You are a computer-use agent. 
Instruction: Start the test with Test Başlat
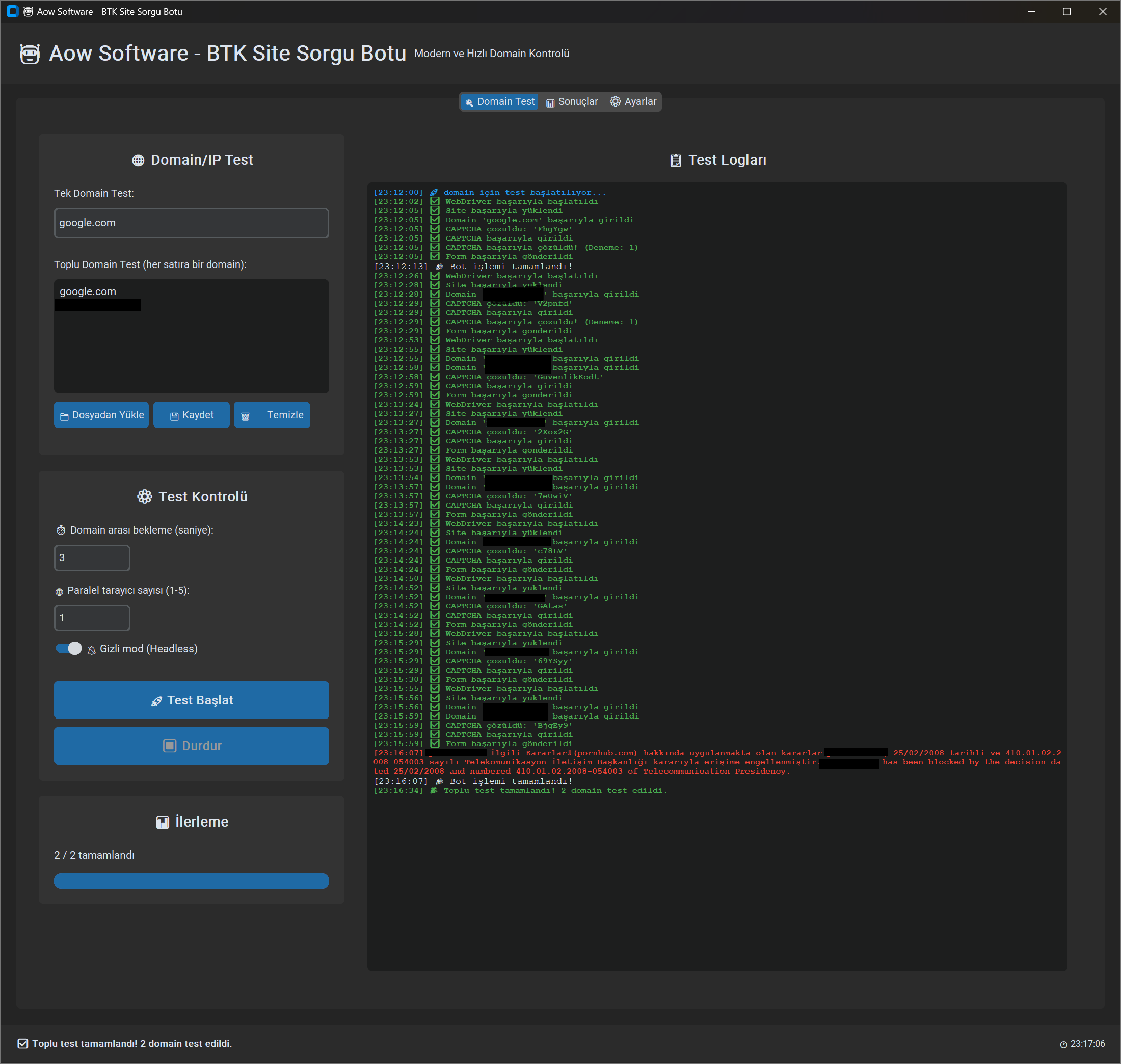coord(191,701)
